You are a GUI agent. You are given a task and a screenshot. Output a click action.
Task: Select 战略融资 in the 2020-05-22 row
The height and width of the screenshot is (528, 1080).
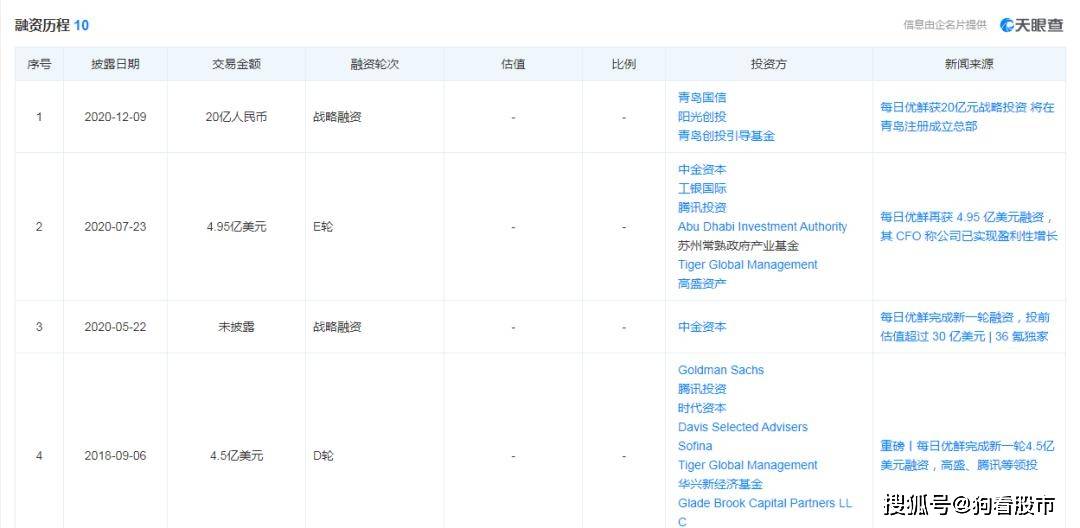click(x=337, y=327)
